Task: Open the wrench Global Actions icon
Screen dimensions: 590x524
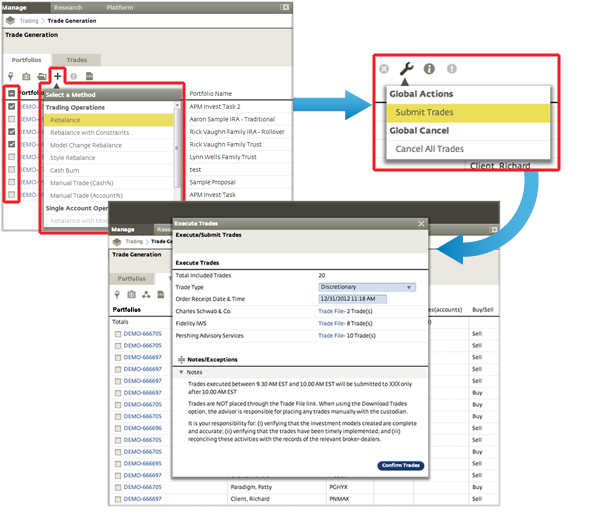Action: 406,68
